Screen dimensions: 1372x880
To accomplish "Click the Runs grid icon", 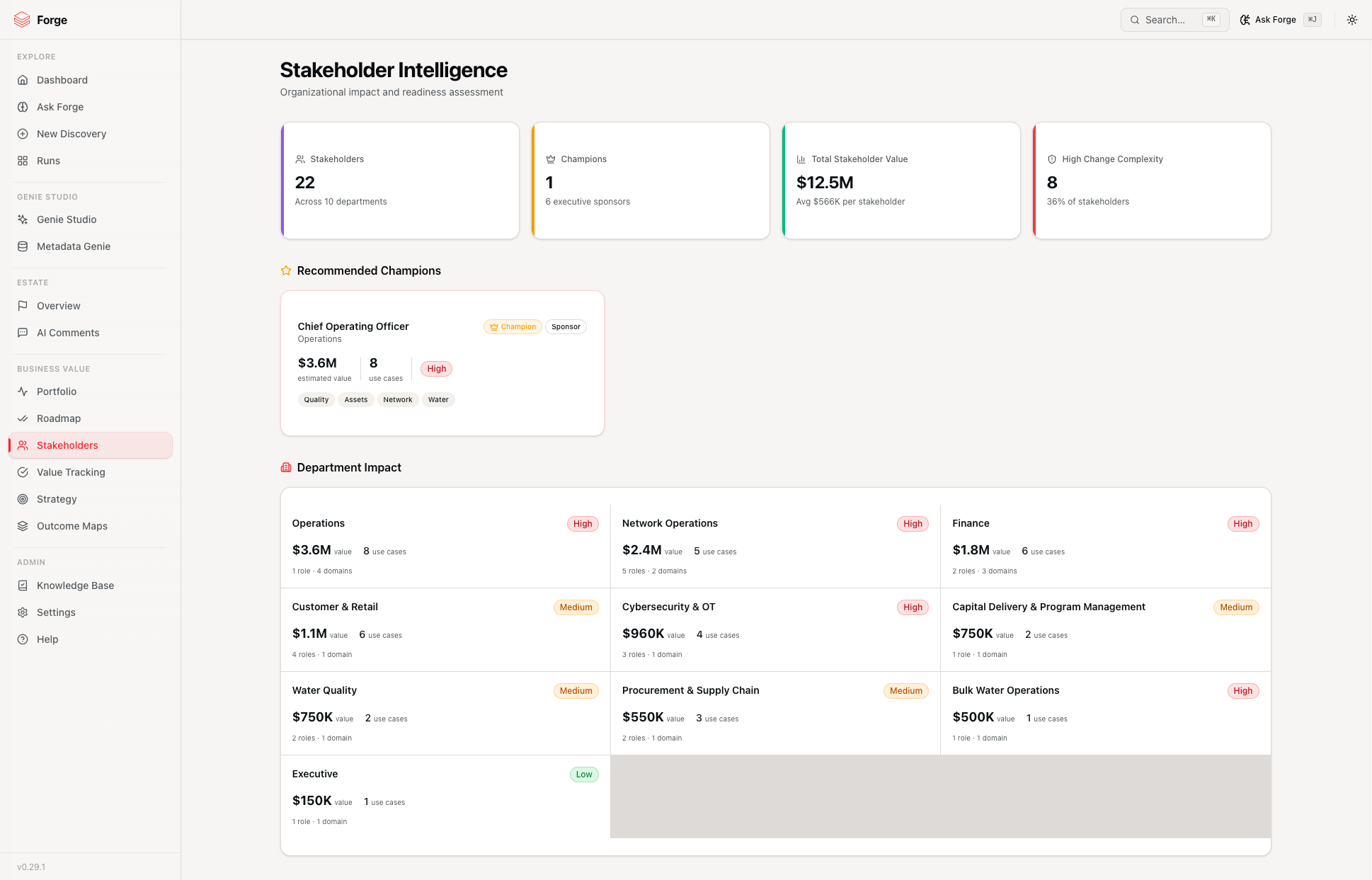I will 23,161.
